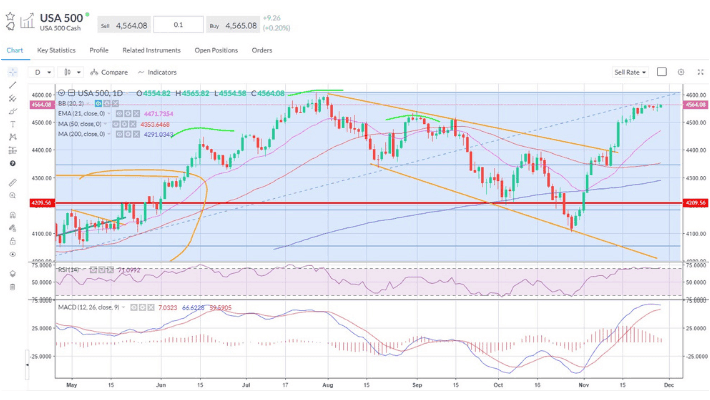The width and height of the screenshot is (710, 400).
Task: Click the Sell 4,564.08 button
Action: [124, 25]
